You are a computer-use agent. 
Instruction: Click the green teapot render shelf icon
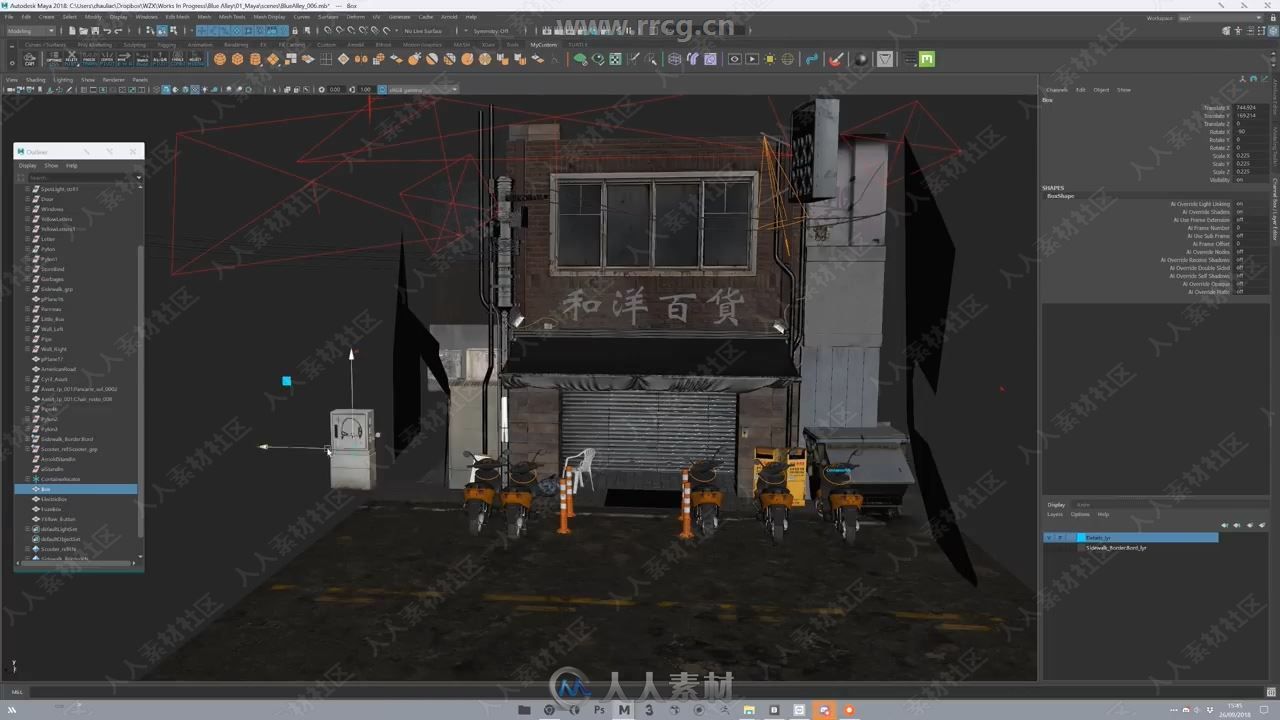point(580,59)
